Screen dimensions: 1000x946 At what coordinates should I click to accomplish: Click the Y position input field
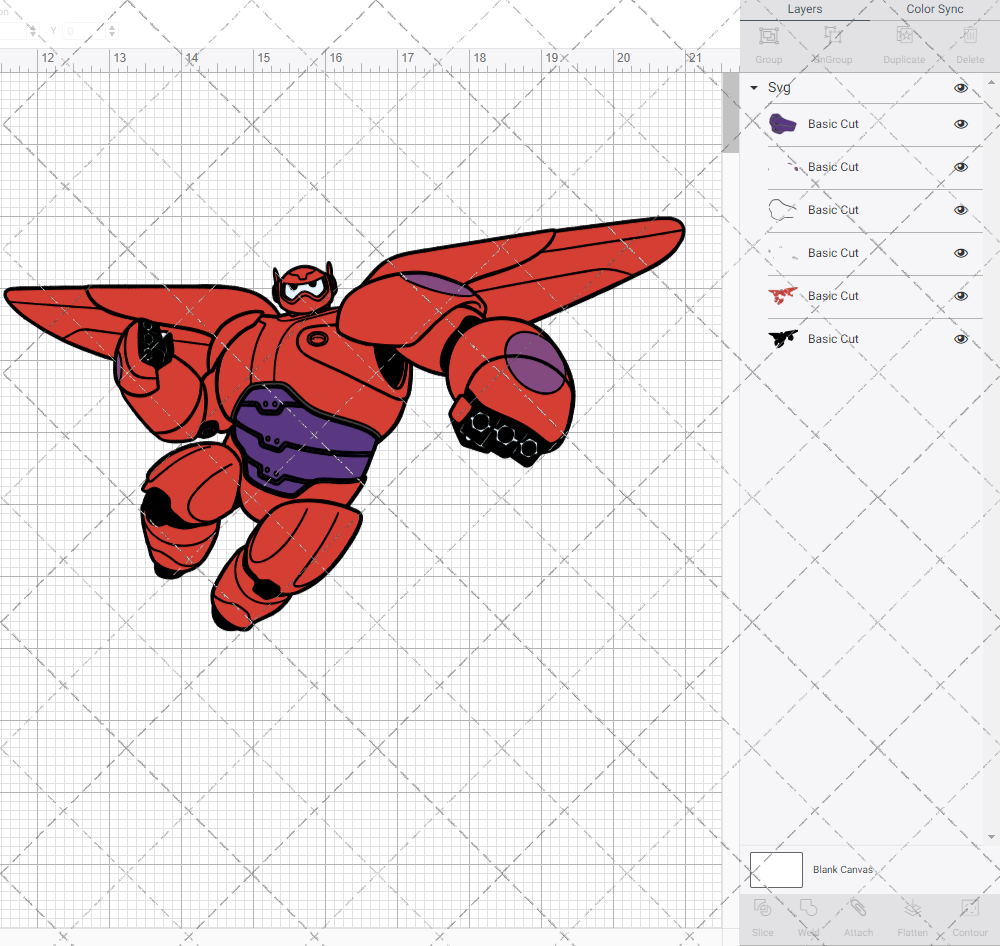(84, 31)
